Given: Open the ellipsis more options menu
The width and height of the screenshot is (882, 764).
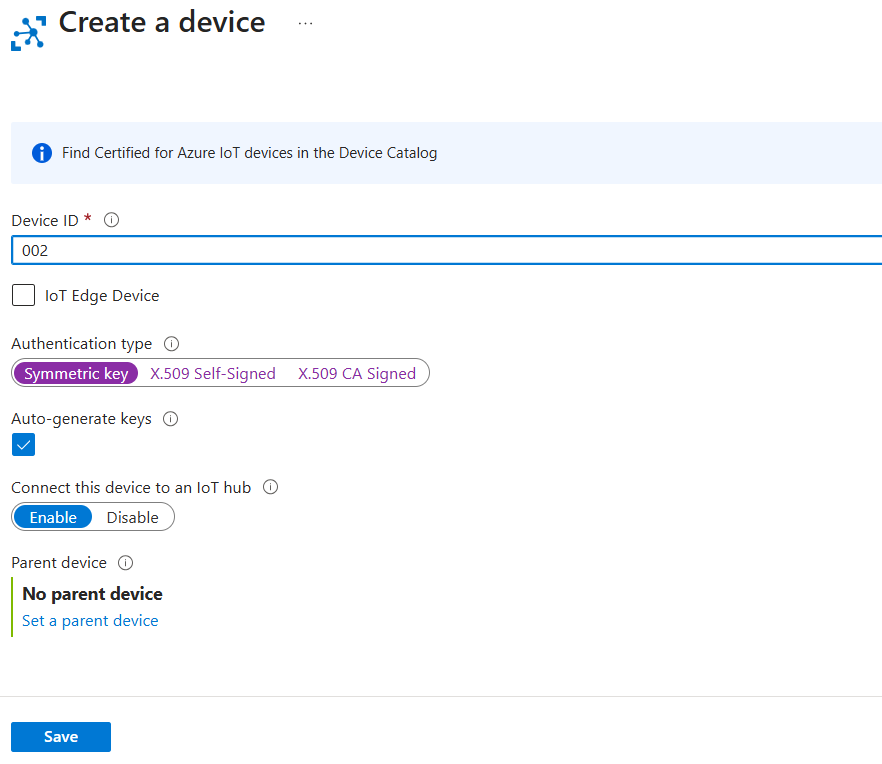Looking at the screenshot, I should 305,24.
